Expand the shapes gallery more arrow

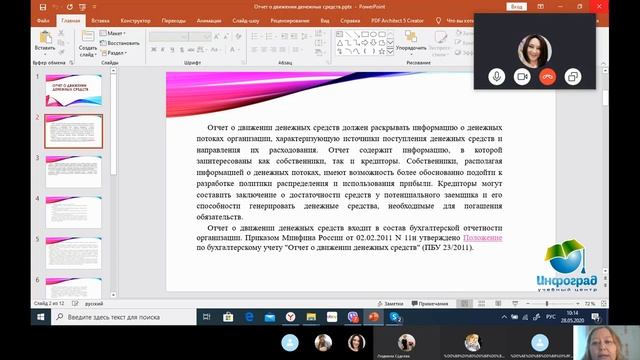tap(390, 51)
